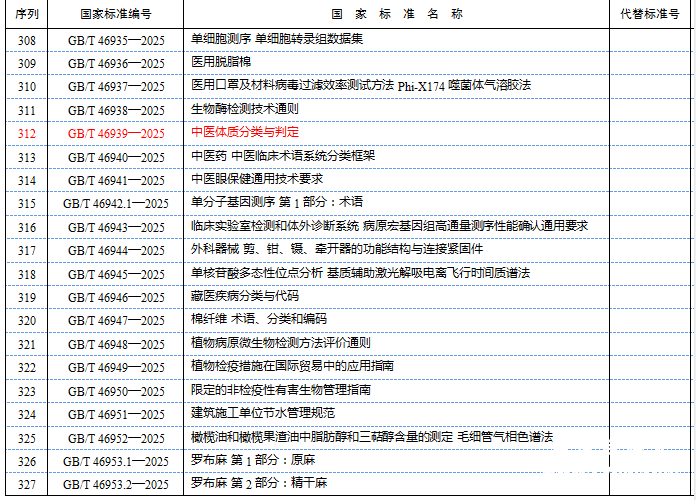Image resolution: width=696 pixels, height=500 pixels.
Task: Click standard number GB/T 46953.2—2025
Action: 116,484
